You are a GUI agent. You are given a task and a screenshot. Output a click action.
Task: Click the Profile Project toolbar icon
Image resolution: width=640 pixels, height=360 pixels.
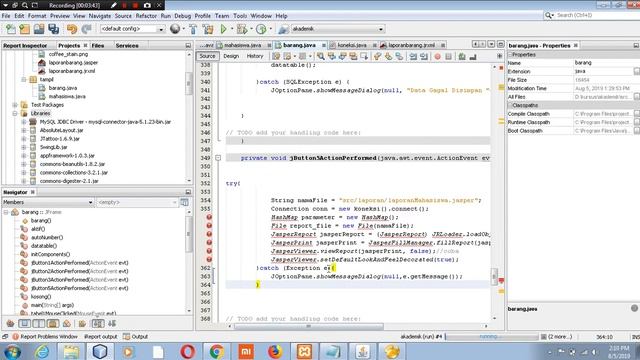(261, 29)
